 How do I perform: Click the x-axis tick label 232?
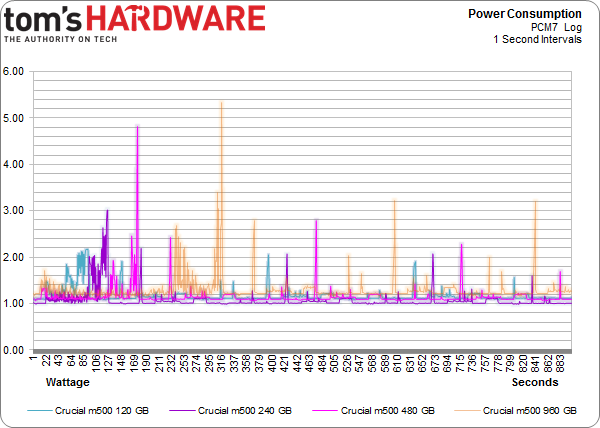[171, 363]
